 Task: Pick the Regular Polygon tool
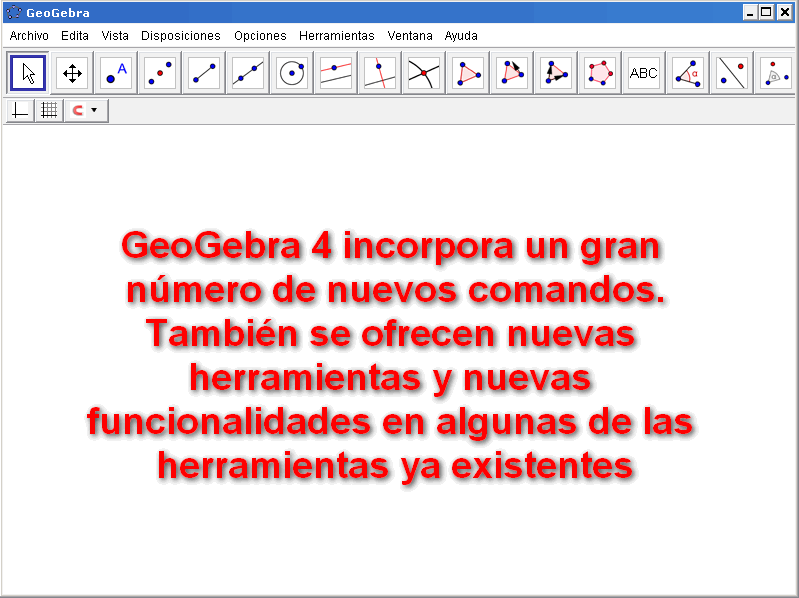600,73
